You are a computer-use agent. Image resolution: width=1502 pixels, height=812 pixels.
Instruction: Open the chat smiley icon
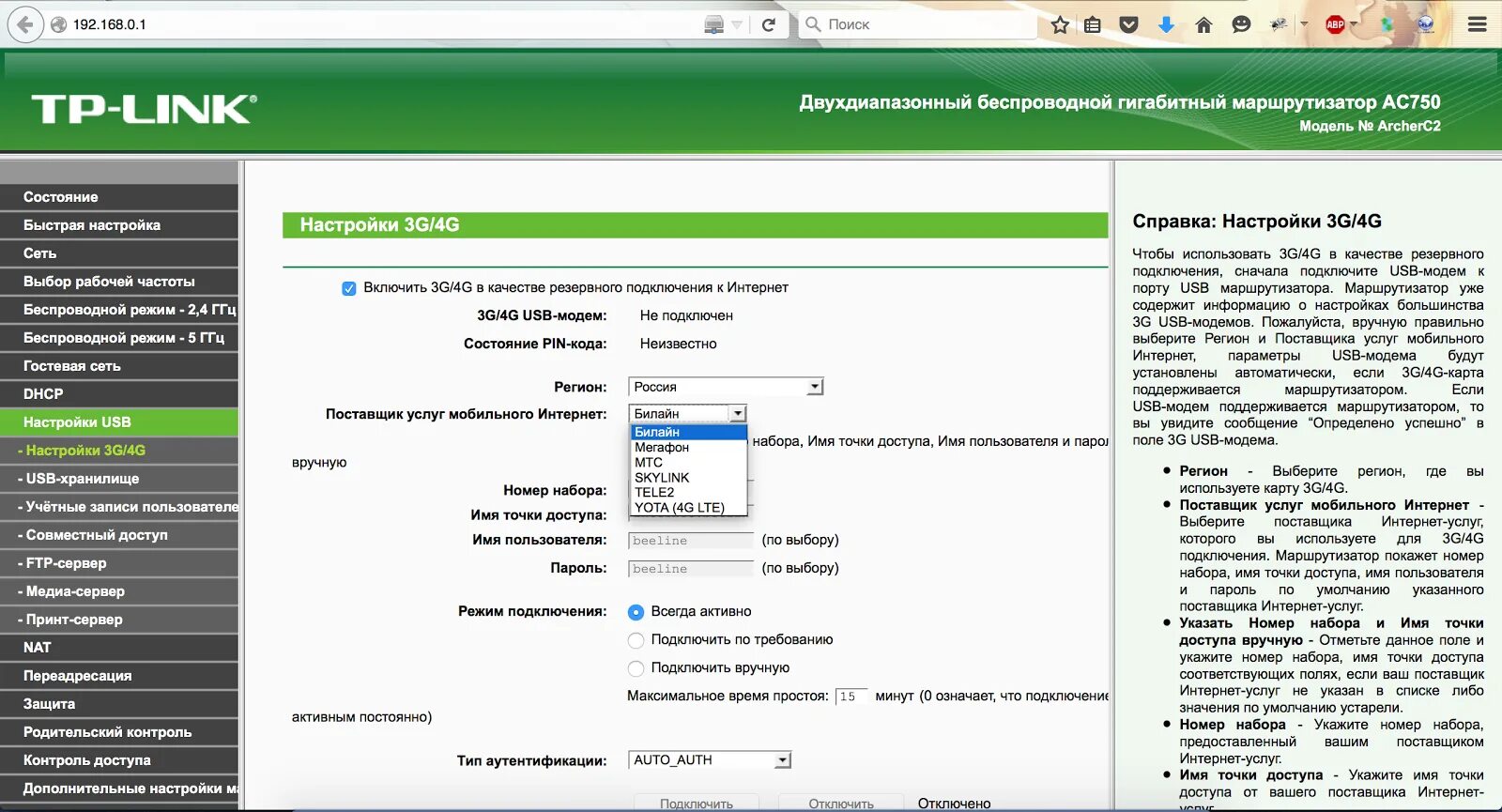coord(1241,24)
